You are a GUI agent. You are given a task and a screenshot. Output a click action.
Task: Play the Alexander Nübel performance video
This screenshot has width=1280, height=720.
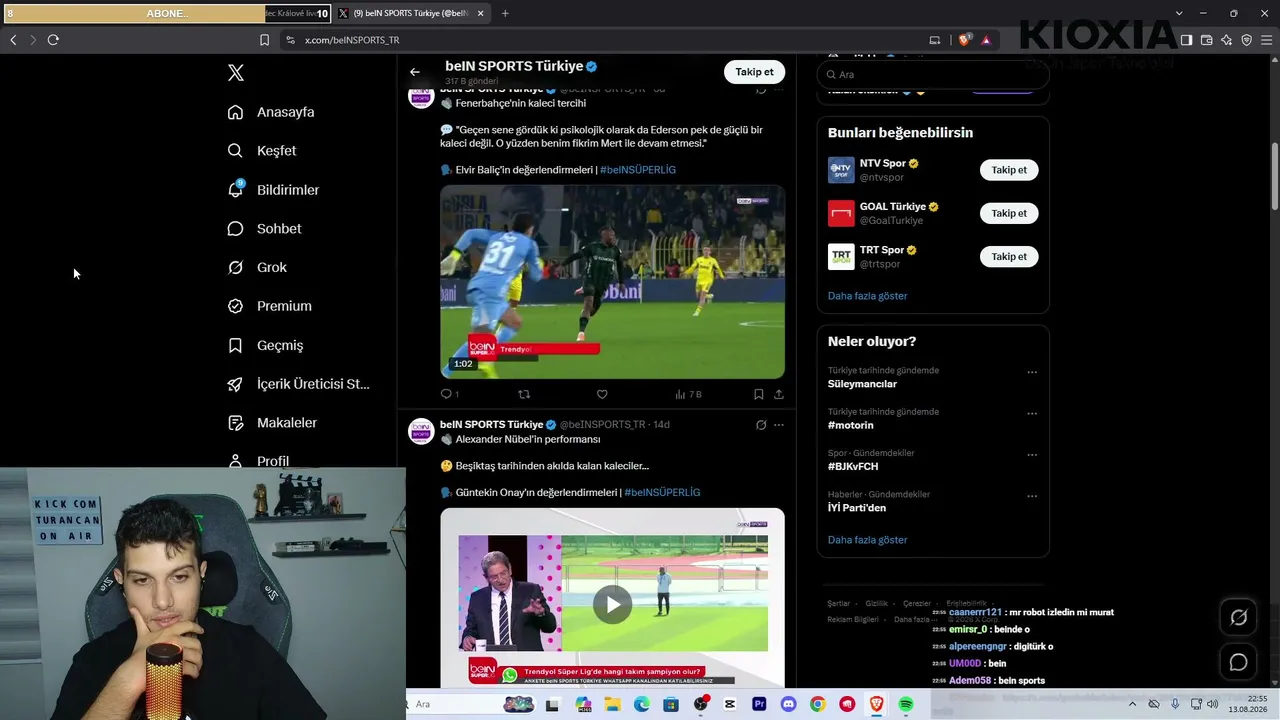coord(612,604)
